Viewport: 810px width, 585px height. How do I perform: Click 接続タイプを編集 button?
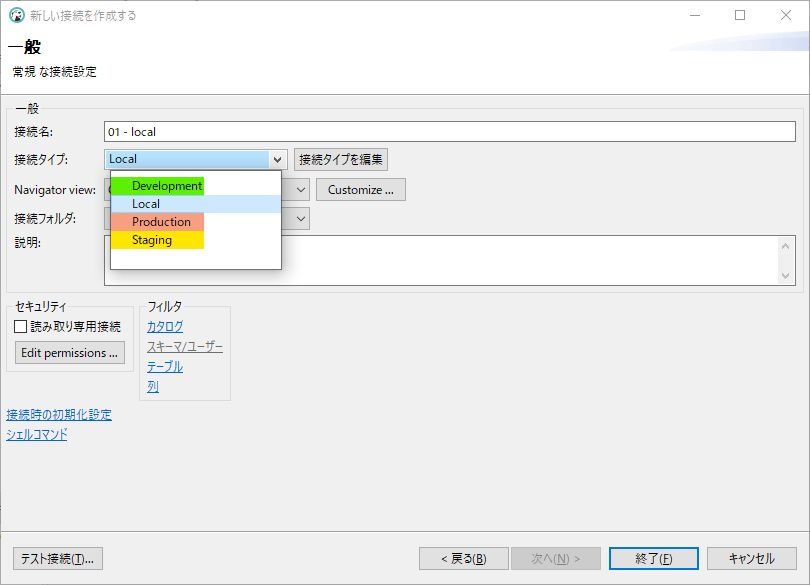341,160
